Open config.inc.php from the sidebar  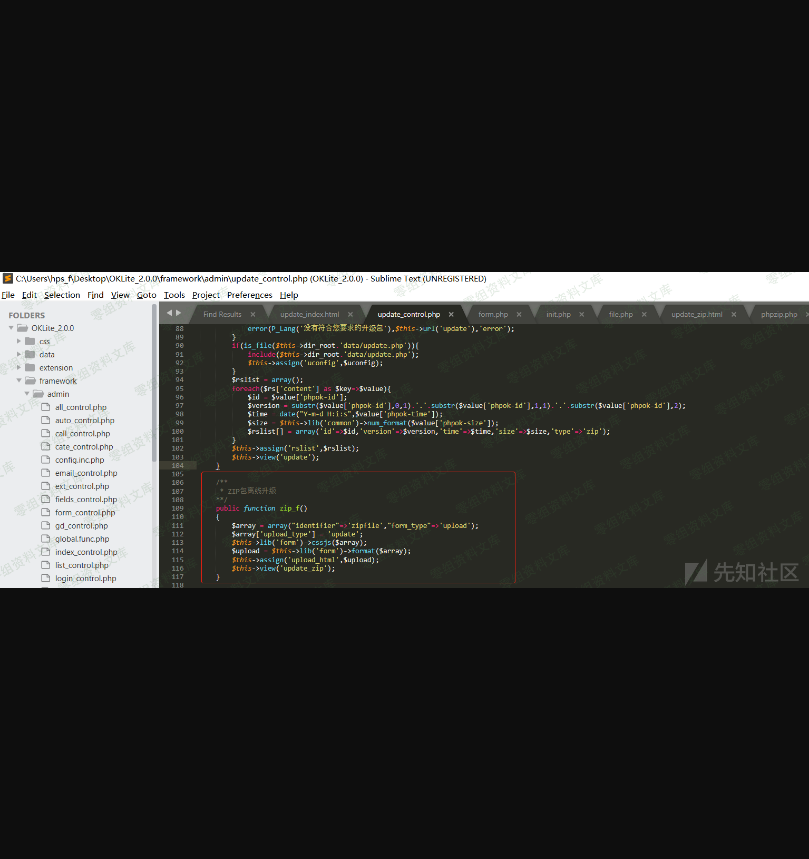tap(79, 460)
